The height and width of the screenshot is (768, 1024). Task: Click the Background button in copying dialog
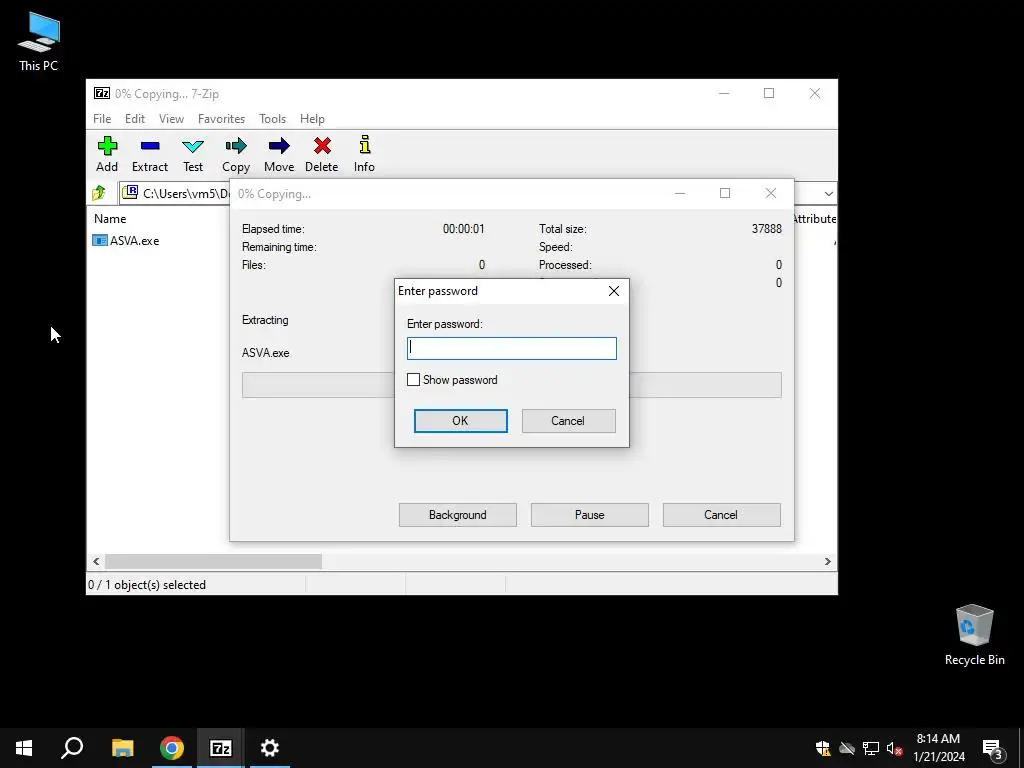(x=458, y=515)
